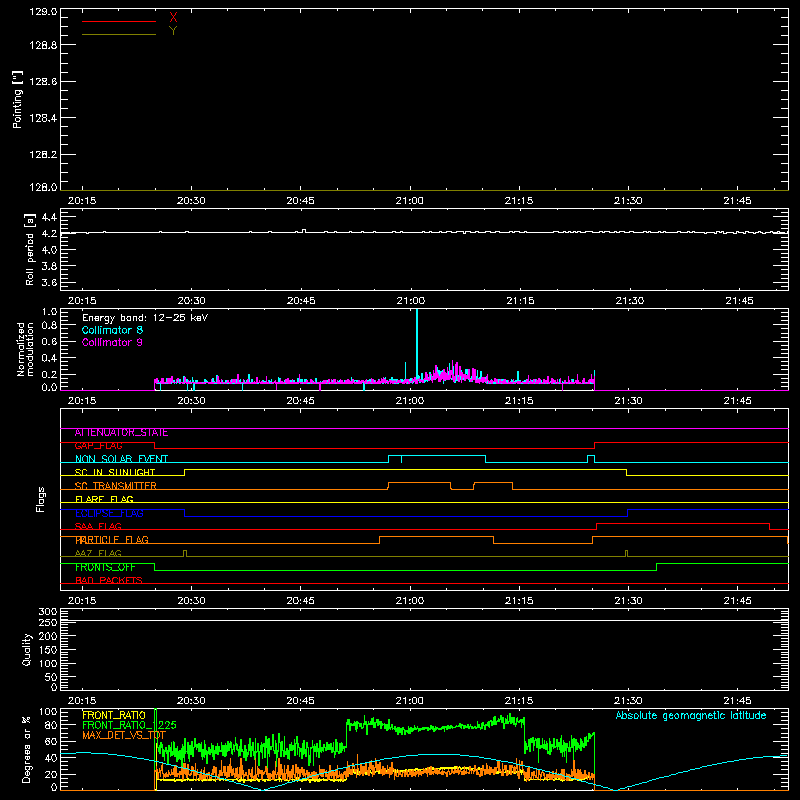Click the '100' tick on the Quality axis
The image size is (800, 800).
47,664
